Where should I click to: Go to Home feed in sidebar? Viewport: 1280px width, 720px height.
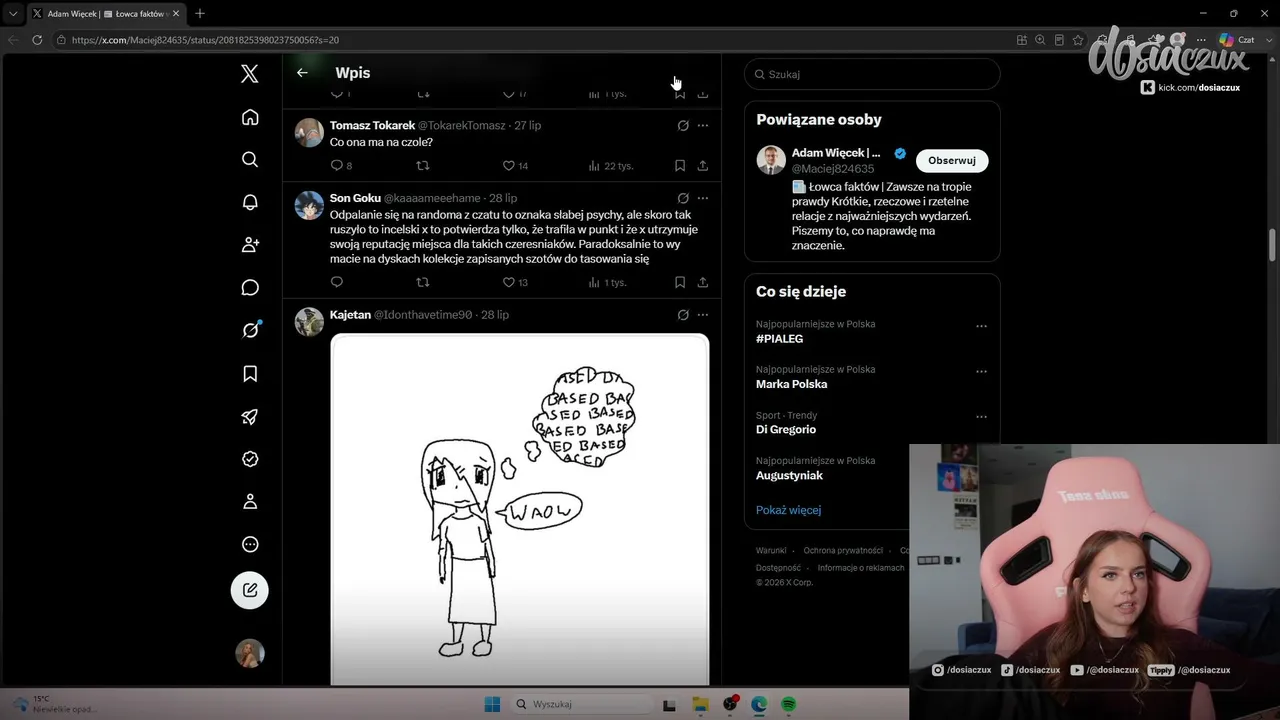(x=250, y=117)
